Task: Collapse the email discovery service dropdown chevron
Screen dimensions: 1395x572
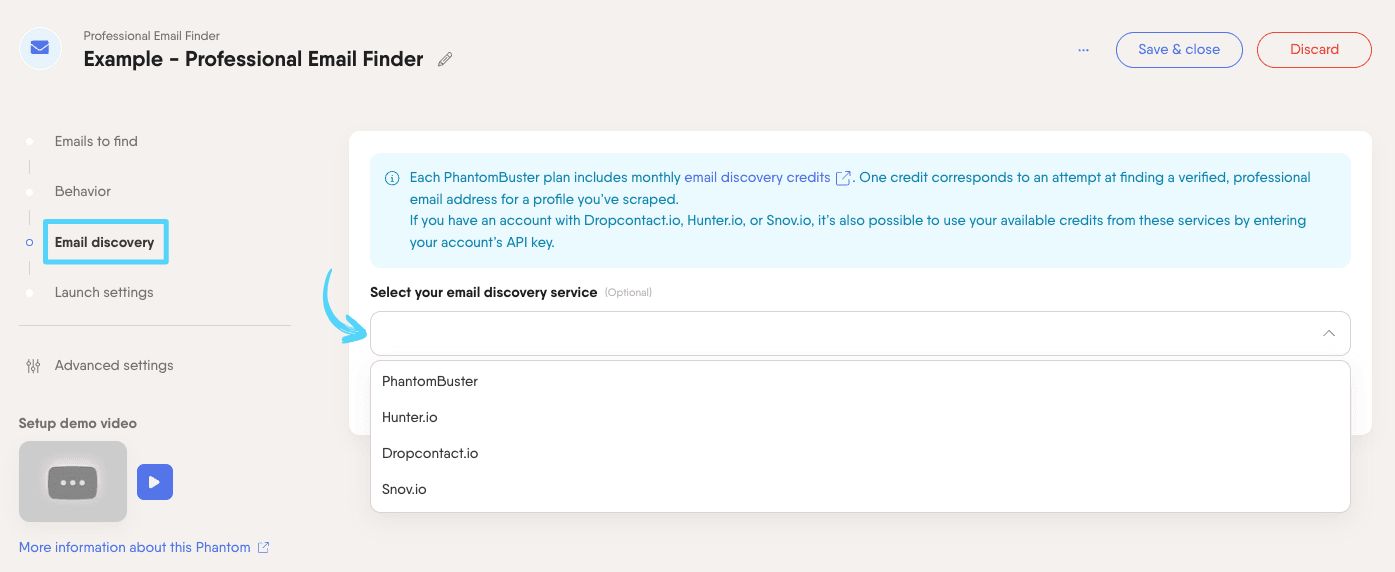Action: pyautogui.click(x=1329, y=333)
